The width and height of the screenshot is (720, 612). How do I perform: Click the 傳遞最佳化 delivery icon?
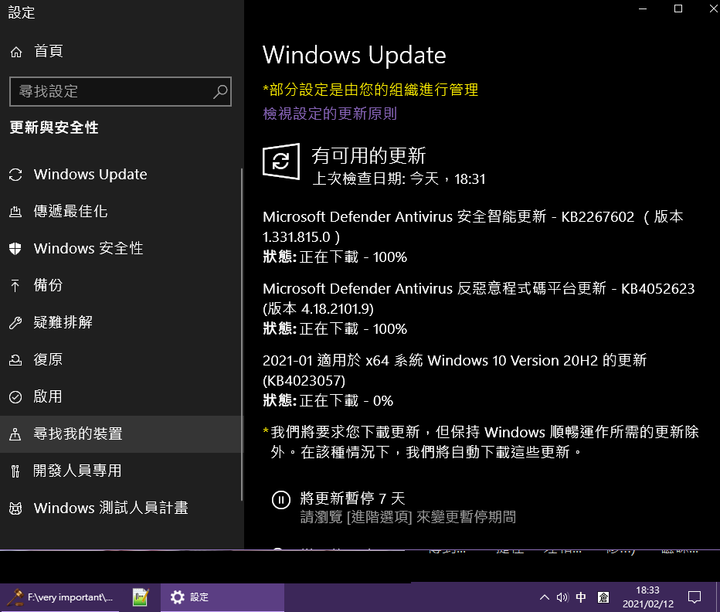pos(16,212)
